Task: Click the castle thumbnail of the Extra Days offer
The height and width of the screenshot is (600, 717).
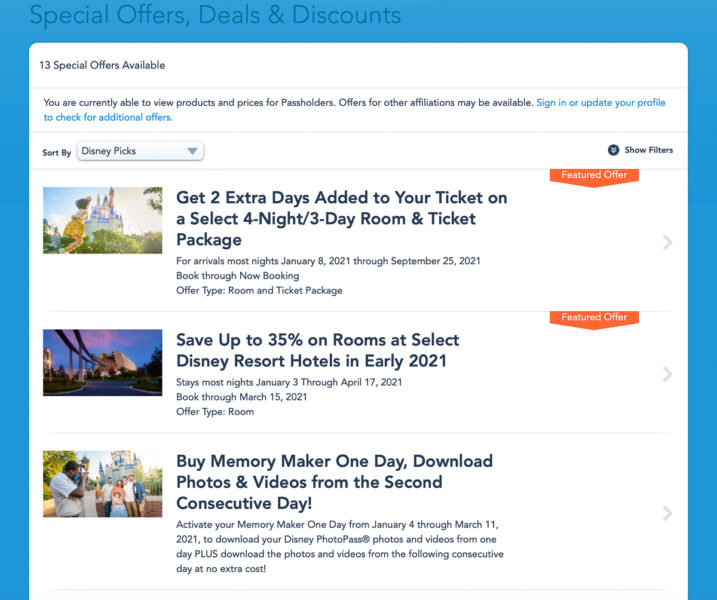Action: click(x=102, y=220)
